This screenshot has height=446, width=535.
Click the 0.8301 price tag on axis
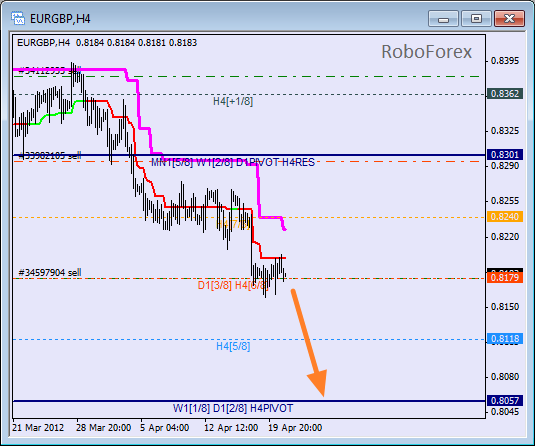pos(505,155)
